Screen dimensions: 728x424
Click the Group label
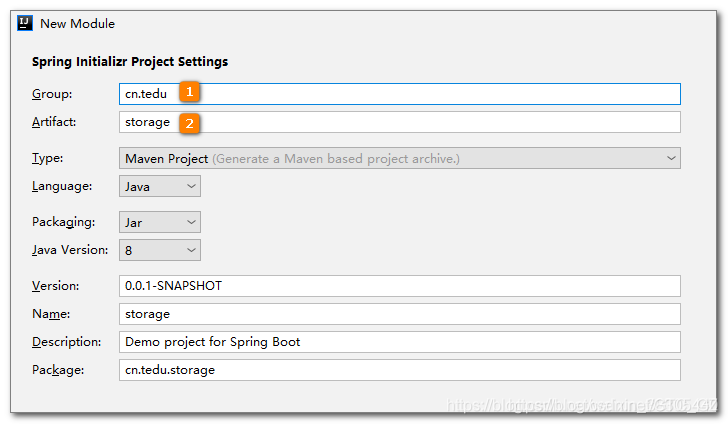[x=51, y=93]
